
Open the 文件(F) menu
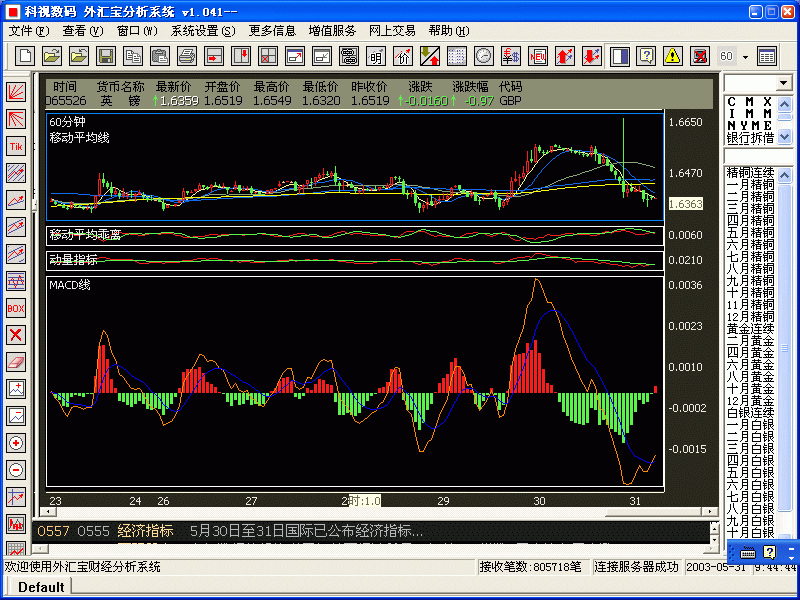(x=29, y=31)
